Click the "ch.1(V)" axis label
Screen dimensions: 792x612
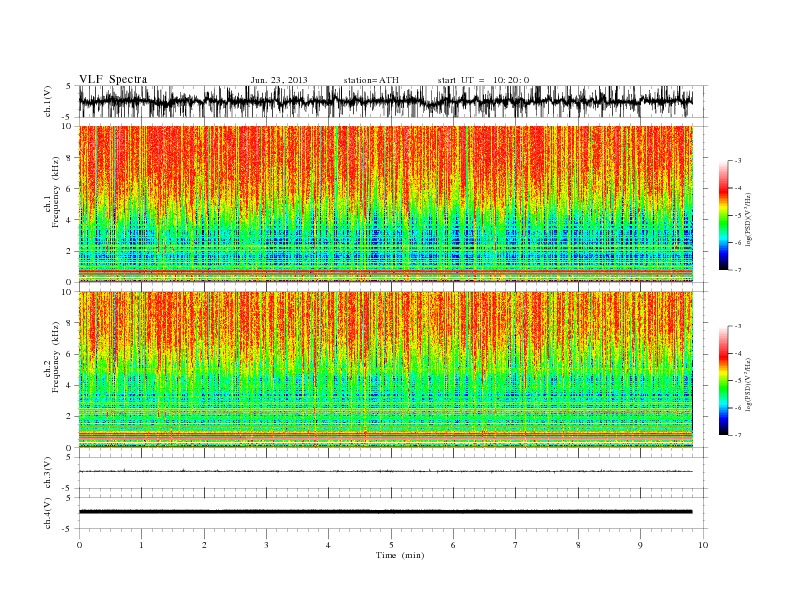[x=47, y=101]
